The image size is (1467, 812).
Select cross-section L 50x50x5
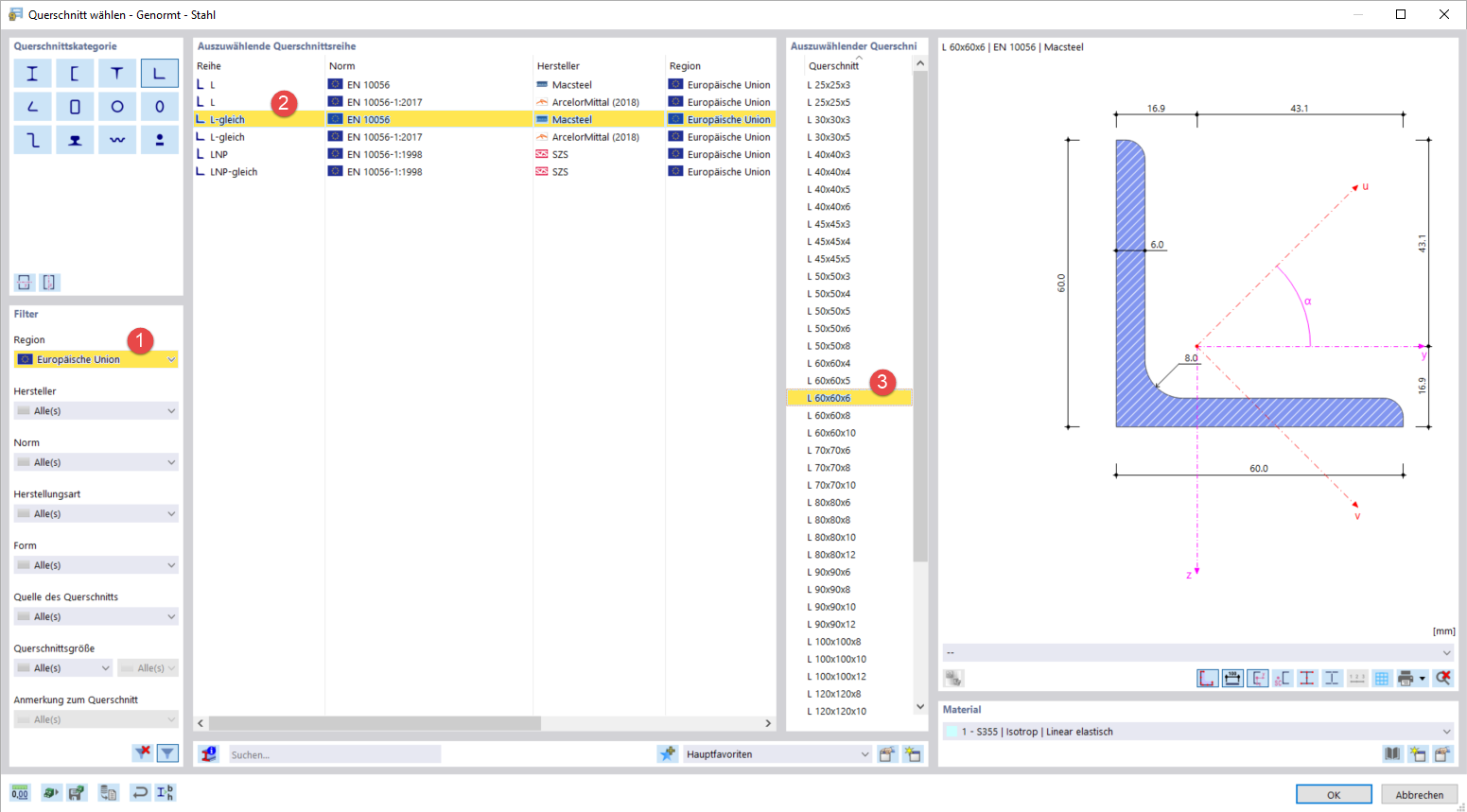[849, 311]
